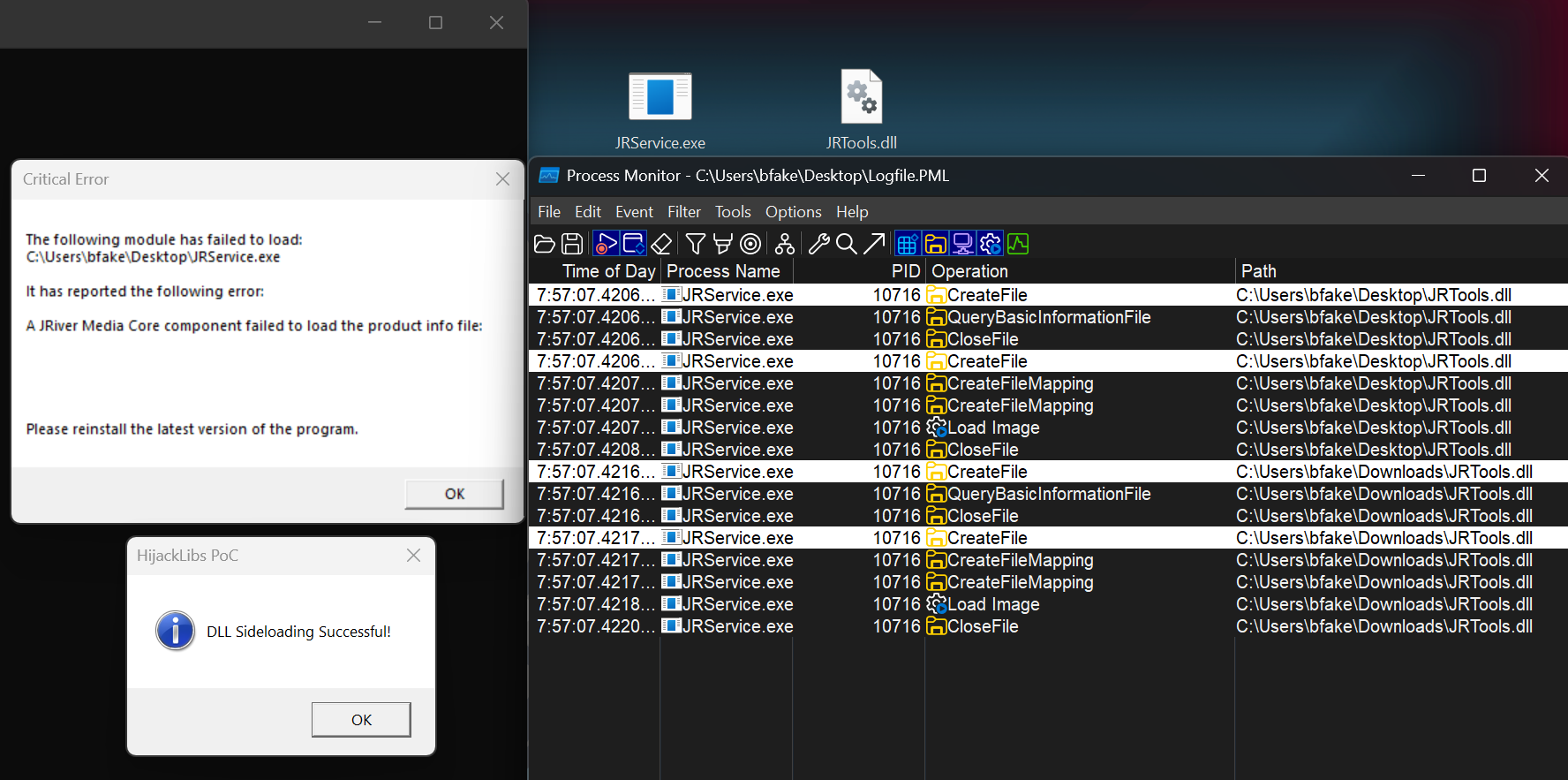
Task: Click the Path column header
Action: 1400,271
